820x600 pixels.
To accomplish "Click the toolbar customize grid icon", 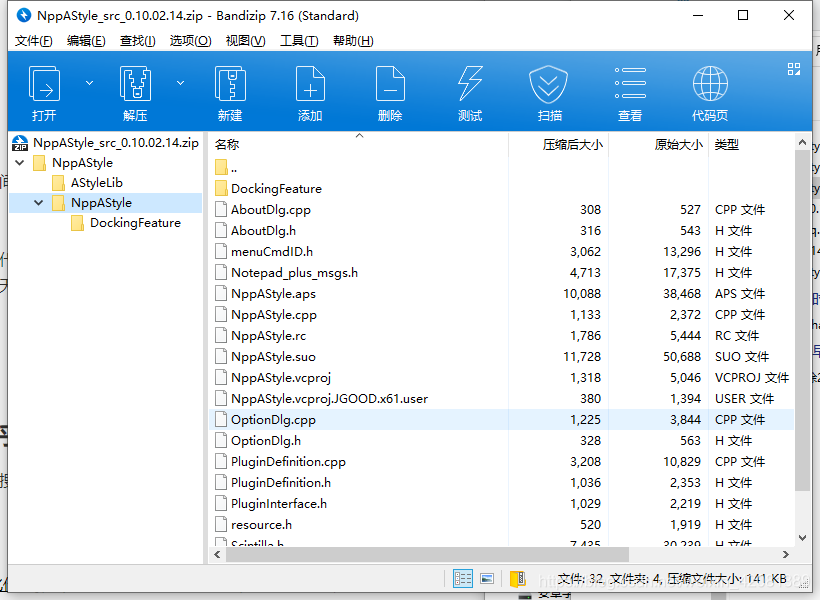I will pyautogui.click(x=794, y=69).
